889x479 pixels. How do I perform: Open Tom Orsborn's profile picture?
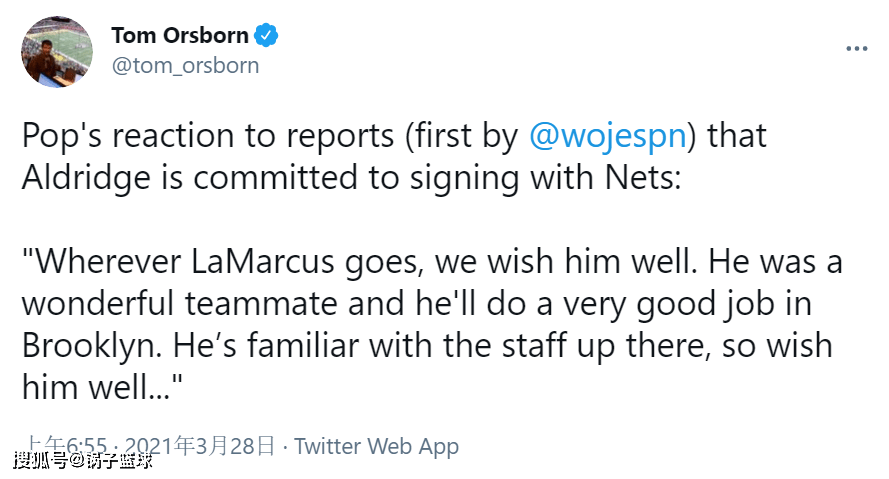(x=57, y=52)
